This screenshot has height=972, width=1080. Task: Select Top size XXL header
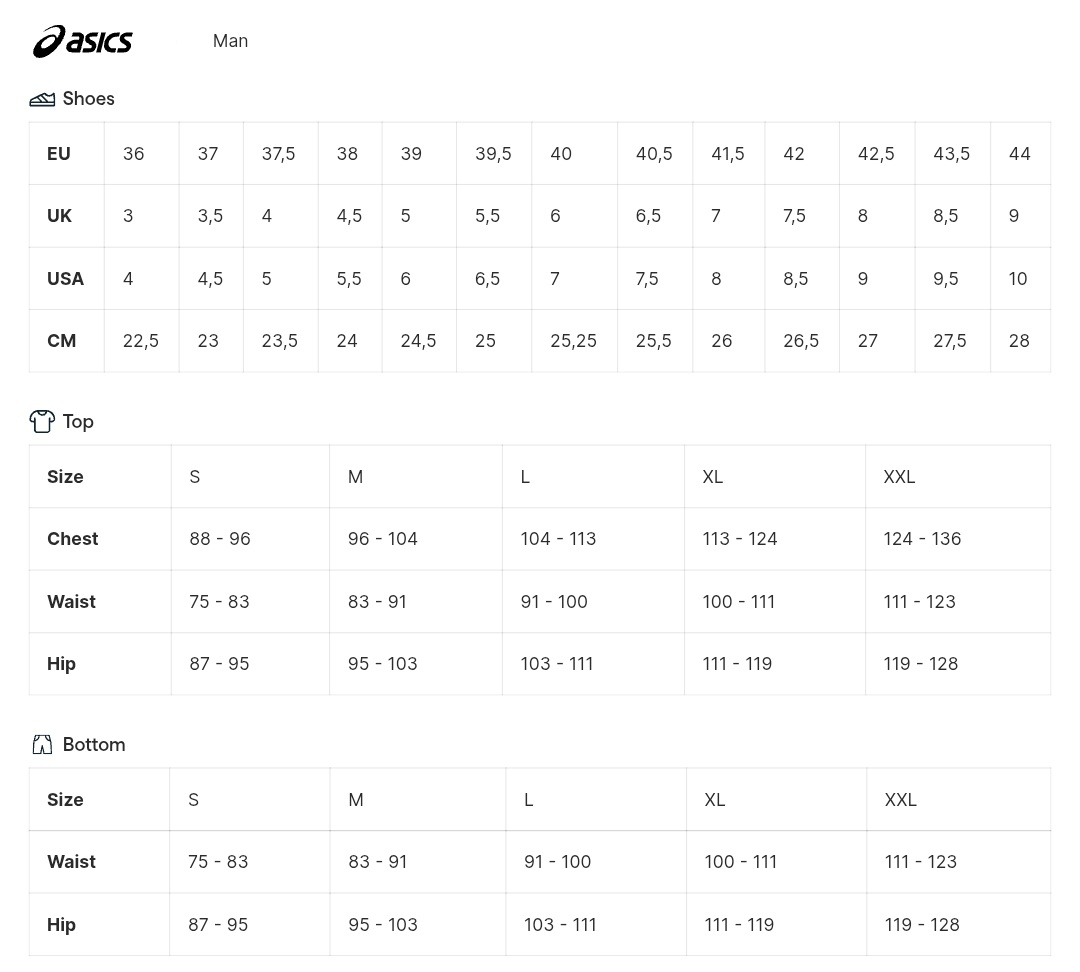(x=958, y=477)
